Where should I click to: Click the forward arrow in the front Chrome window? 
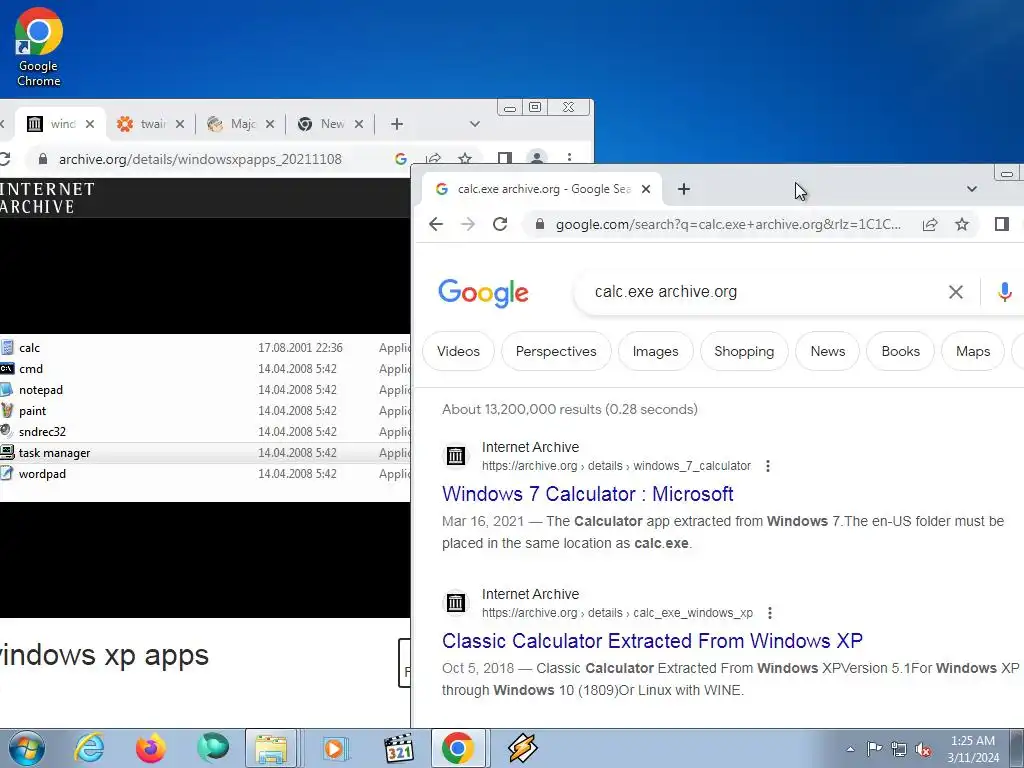(x=468, y=224)
